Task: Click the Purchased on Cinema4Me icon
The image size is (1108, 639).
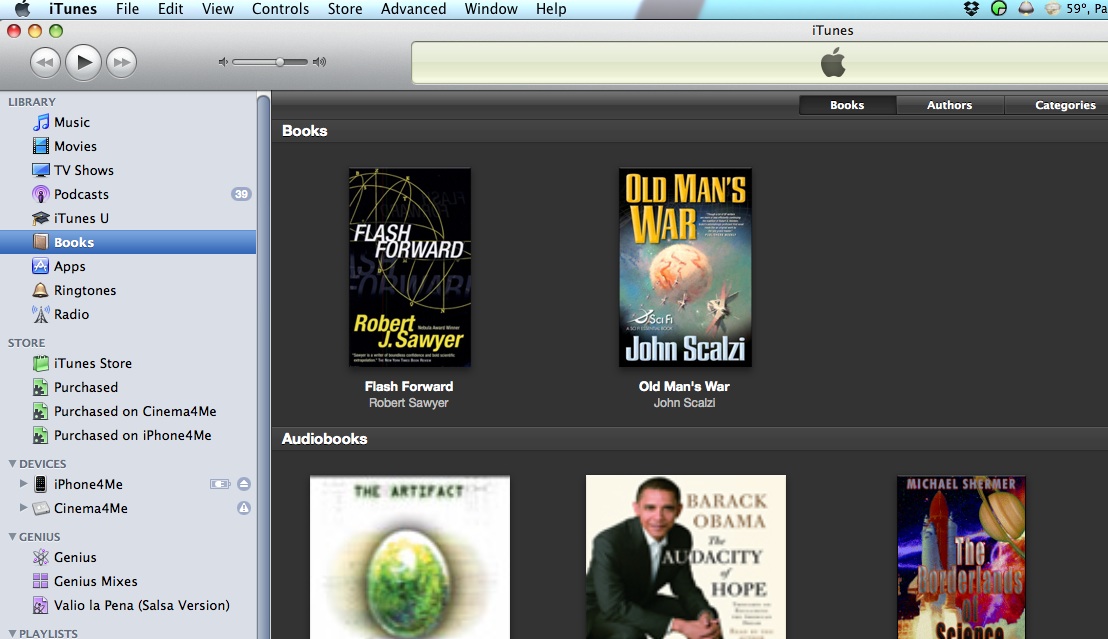Action: (x=41, y=411)
